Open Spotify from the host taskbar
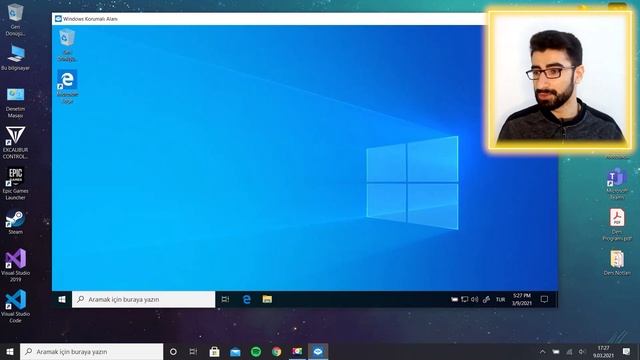This screenshot has height=360, width=640. (256, 352)
